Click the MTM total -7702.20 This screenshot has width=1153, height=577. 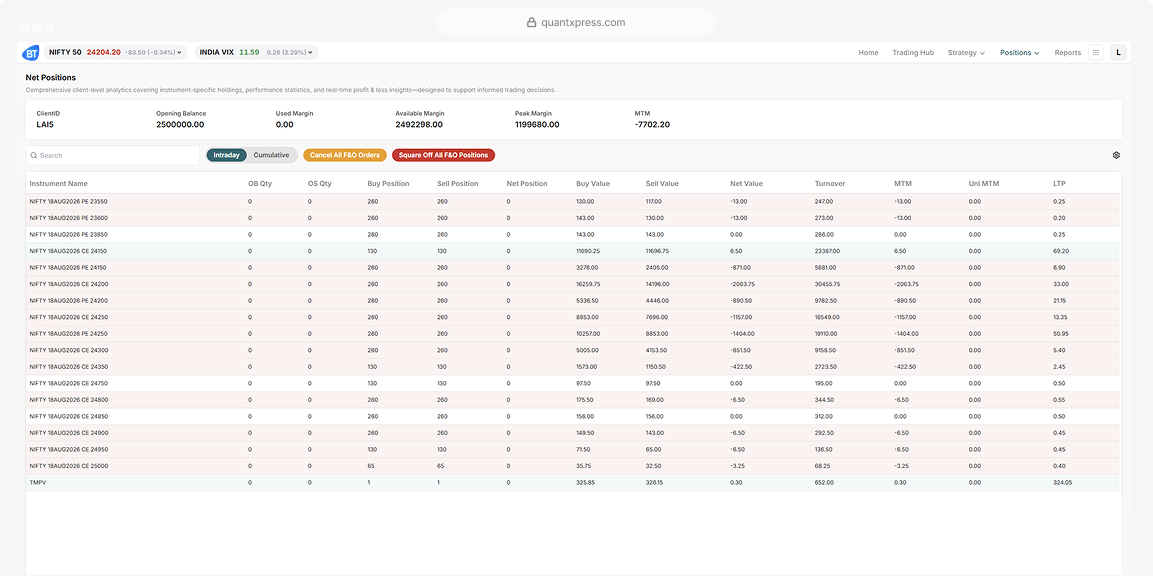(652, 125)
